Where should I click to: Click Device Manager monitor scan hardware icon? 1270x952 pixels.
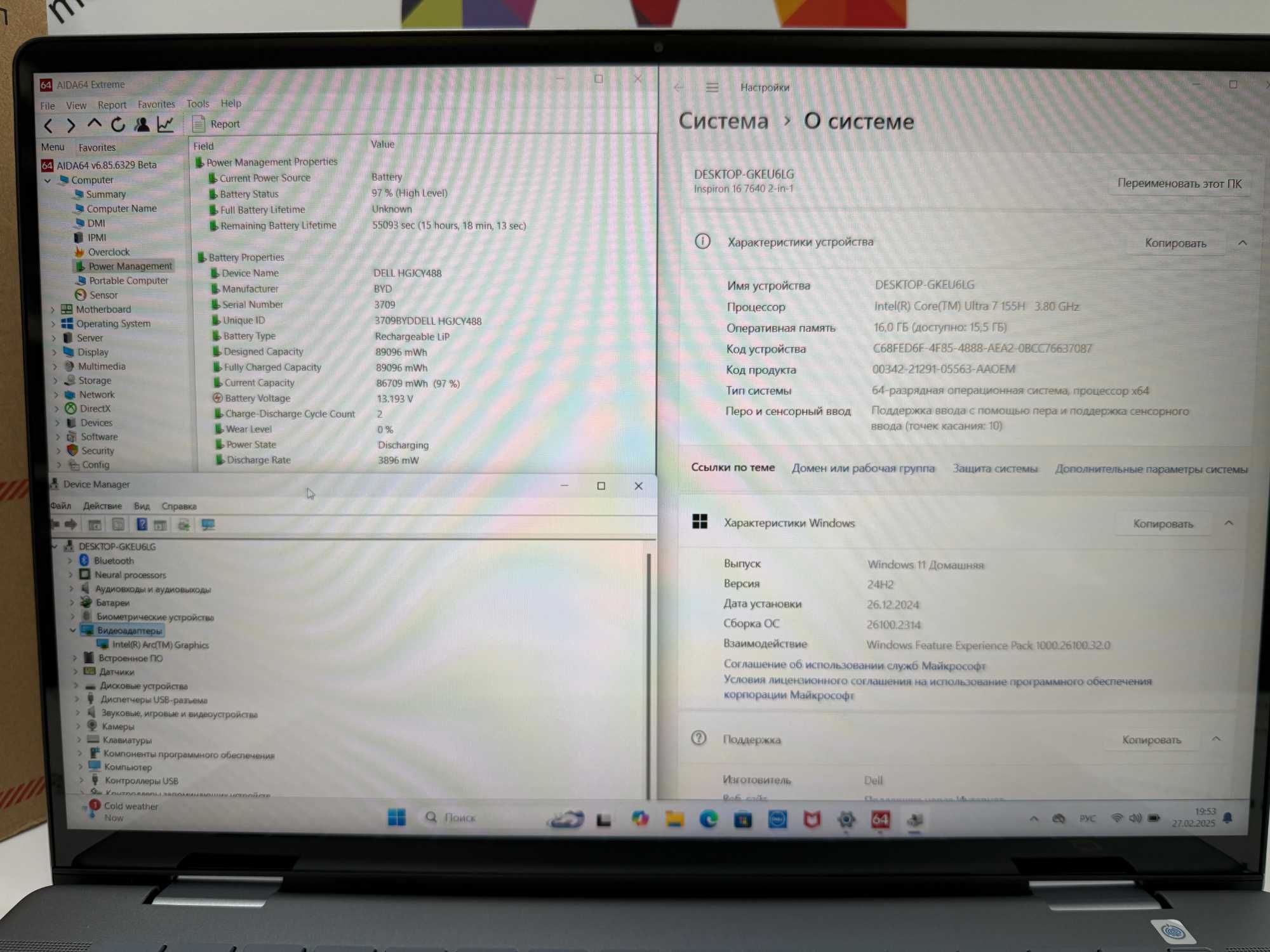208,525
